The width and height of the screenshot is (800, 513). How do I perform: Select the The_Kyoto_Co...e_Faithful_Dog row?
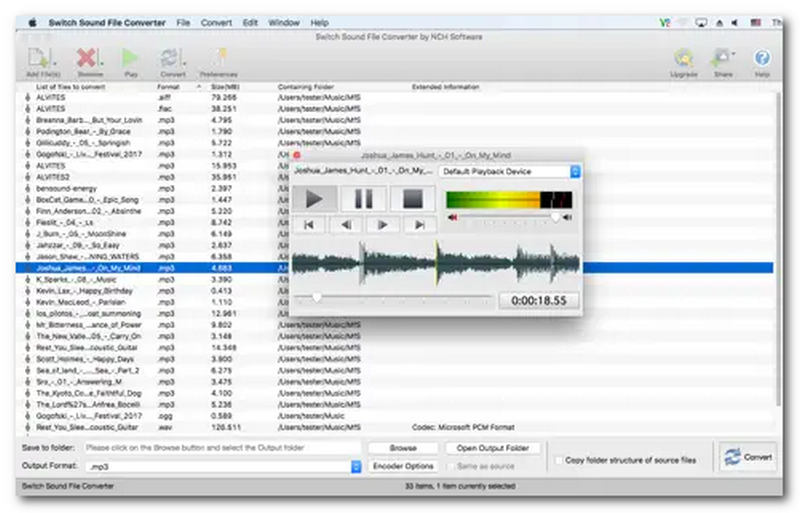tap(394, 393)
